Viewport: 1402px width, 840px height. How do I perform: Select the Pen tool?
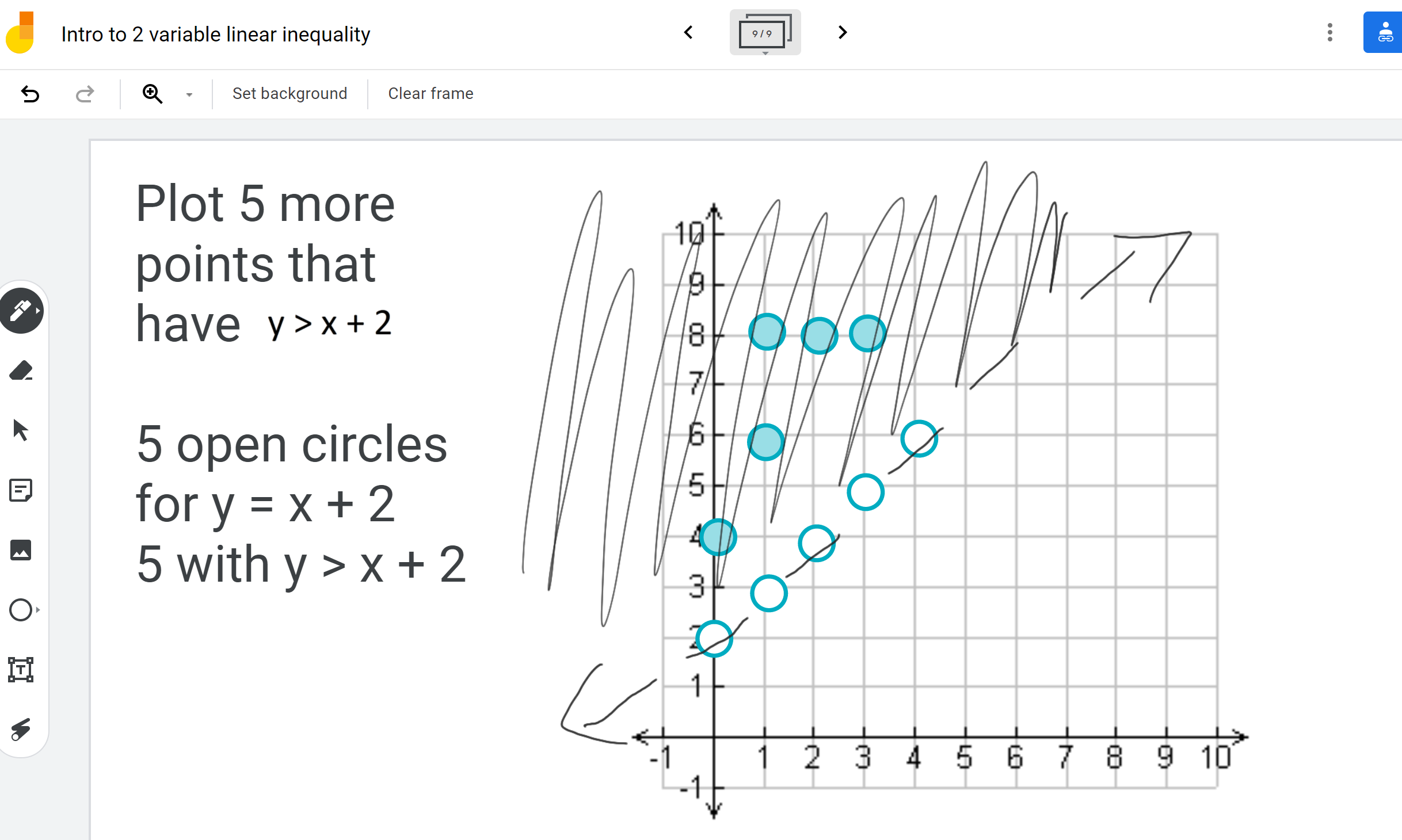pyautogui.click(x=21, y=311)
